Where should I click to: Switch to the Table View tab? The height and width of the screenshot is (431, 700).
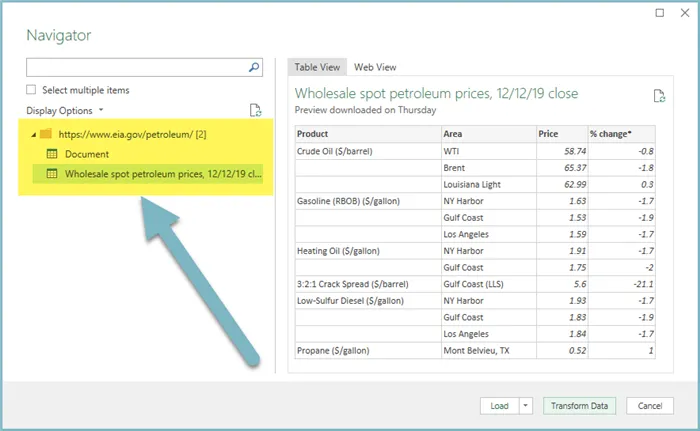317,67
